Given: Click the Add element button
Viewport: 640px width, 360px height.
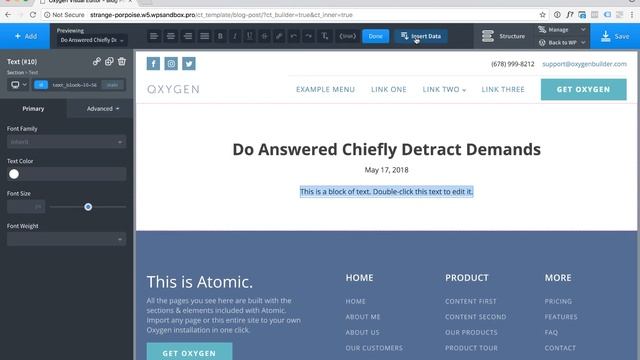Looking at the screenshot, I should 25,36.
